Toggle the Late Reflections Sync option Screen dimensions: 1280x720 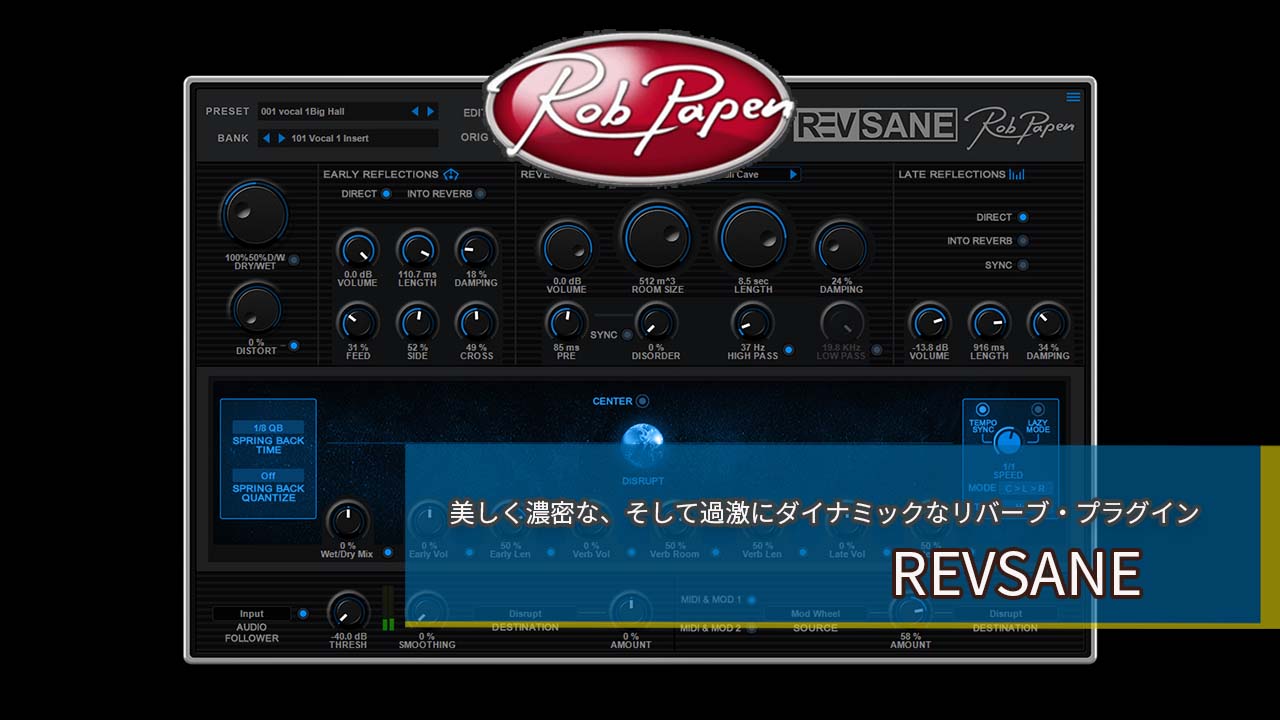coord(1022,265)
